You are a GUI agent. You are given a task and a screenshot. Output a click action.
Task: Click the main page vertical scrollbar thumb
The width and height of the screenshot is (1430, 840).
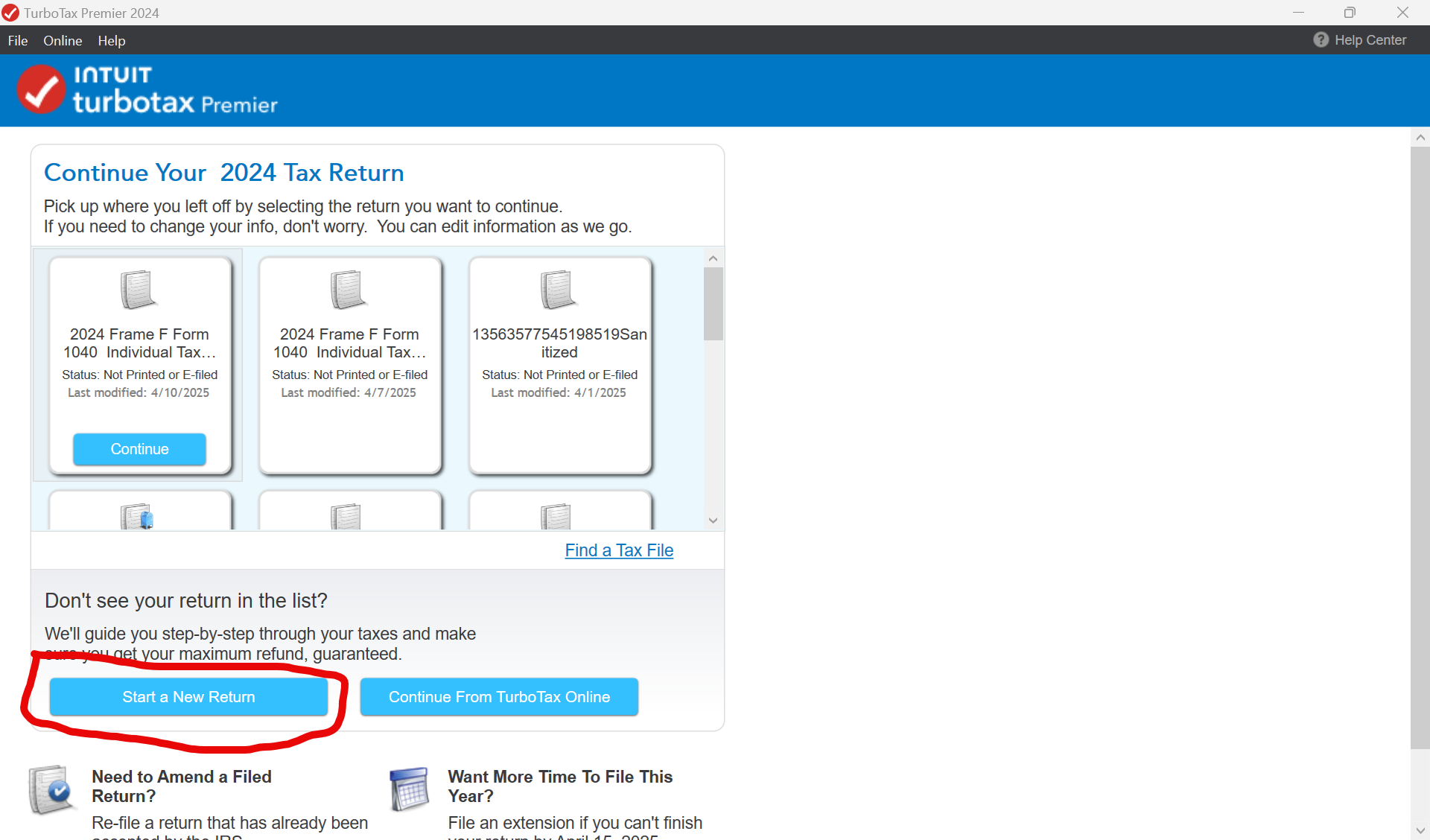point(1420,447)
